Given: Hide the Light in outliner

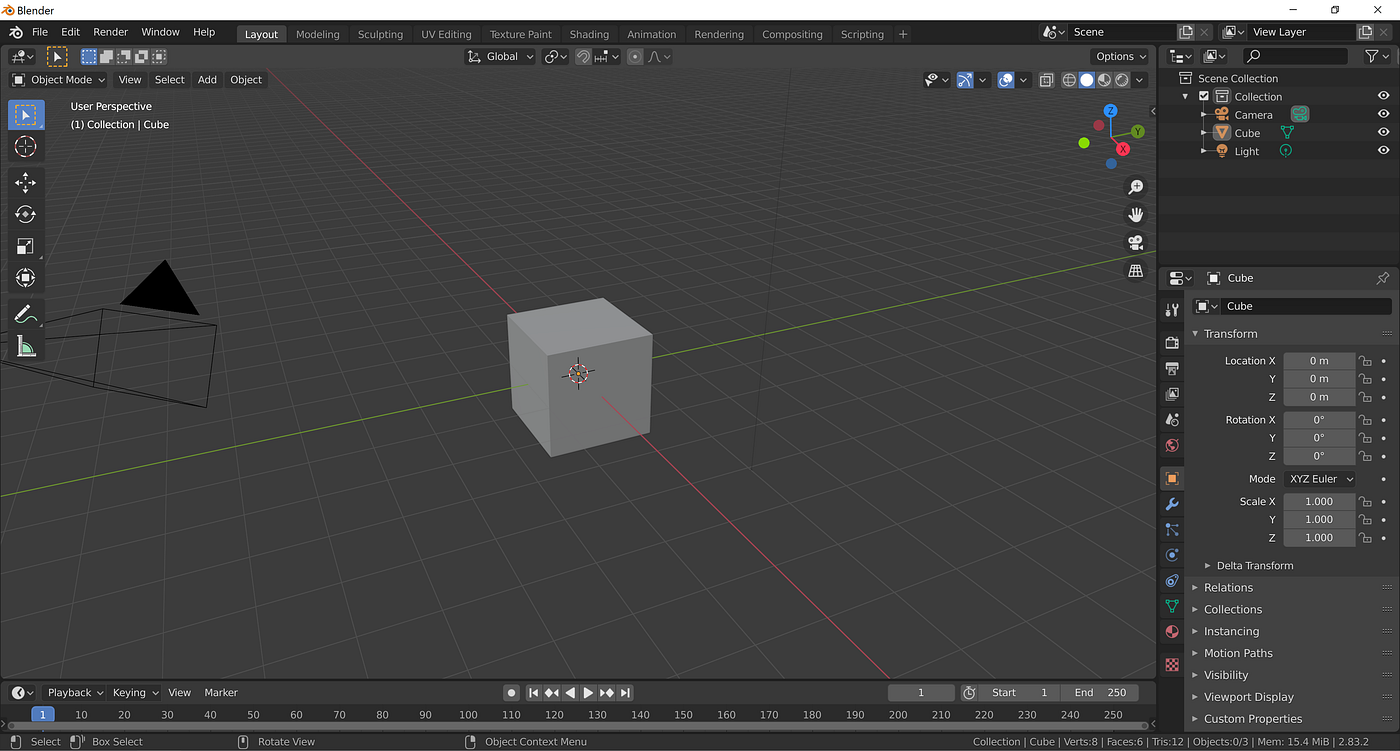Looking at the screenshot, I should [x=1384, y=151].
